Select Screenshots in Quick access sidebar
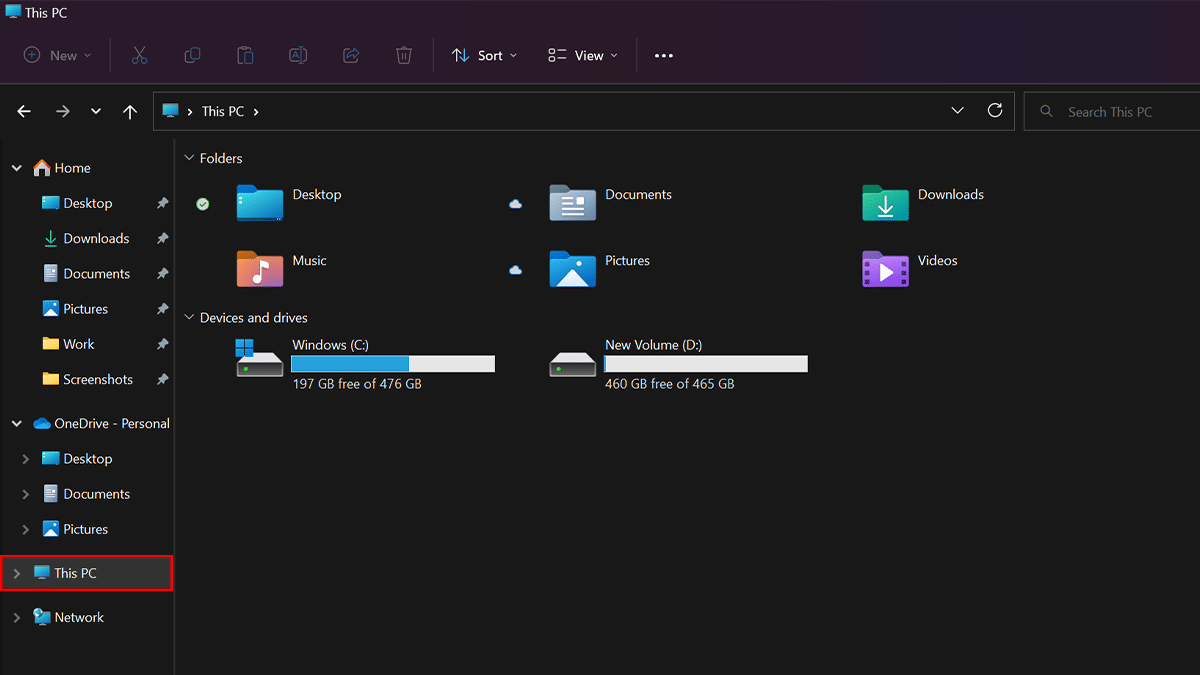Viewport: 1200px width, 675px height. [97, 380]
